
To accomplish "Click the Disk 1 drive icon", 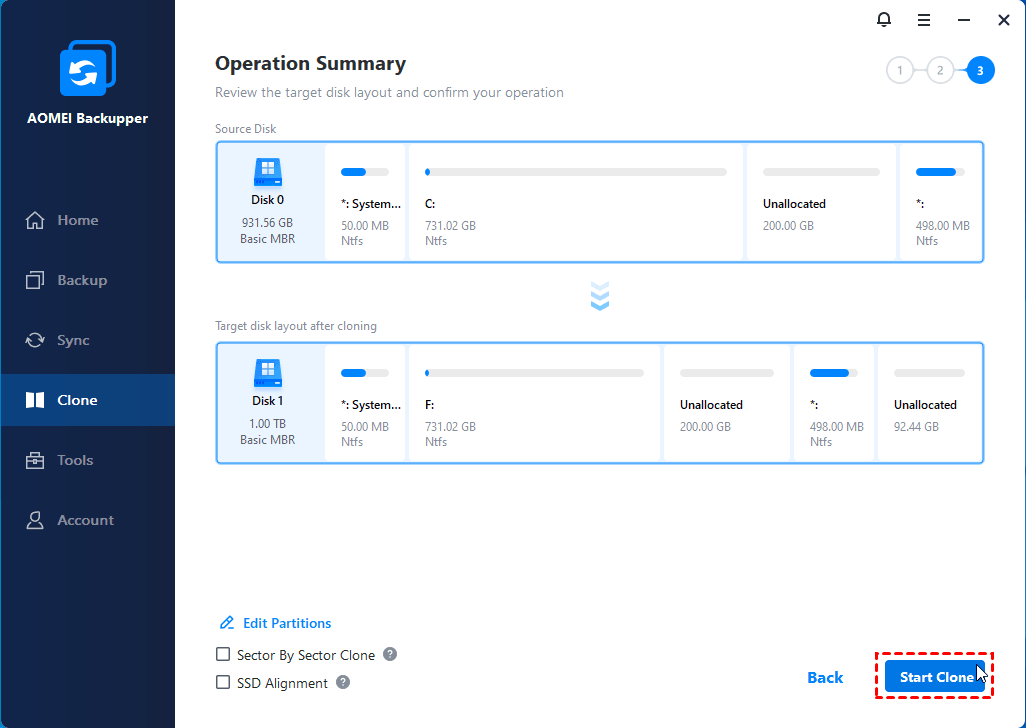I will (268, 373).
